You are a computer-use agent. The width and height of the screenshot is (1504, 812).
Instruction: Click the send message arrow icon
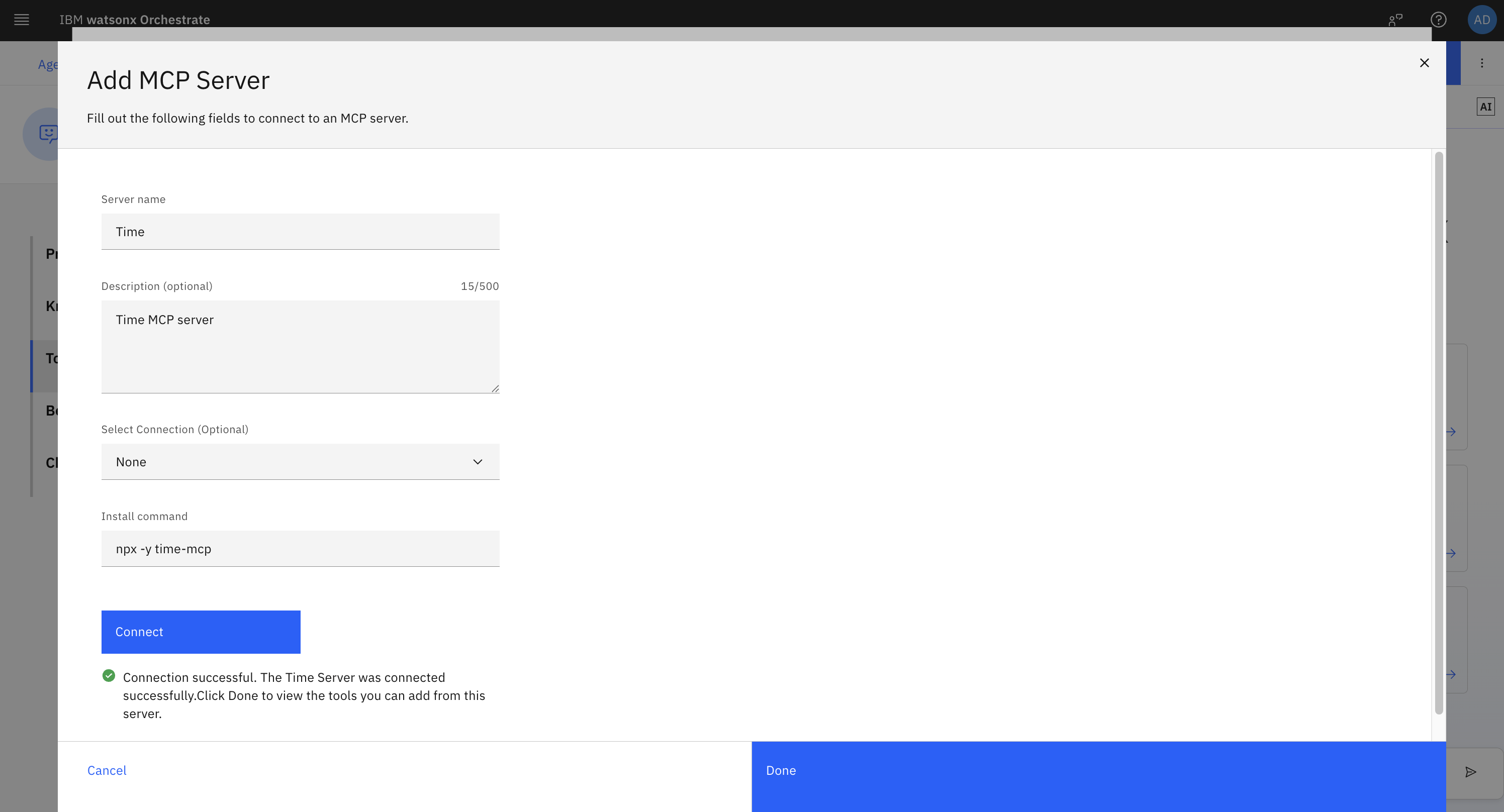tap(1470, 772)
